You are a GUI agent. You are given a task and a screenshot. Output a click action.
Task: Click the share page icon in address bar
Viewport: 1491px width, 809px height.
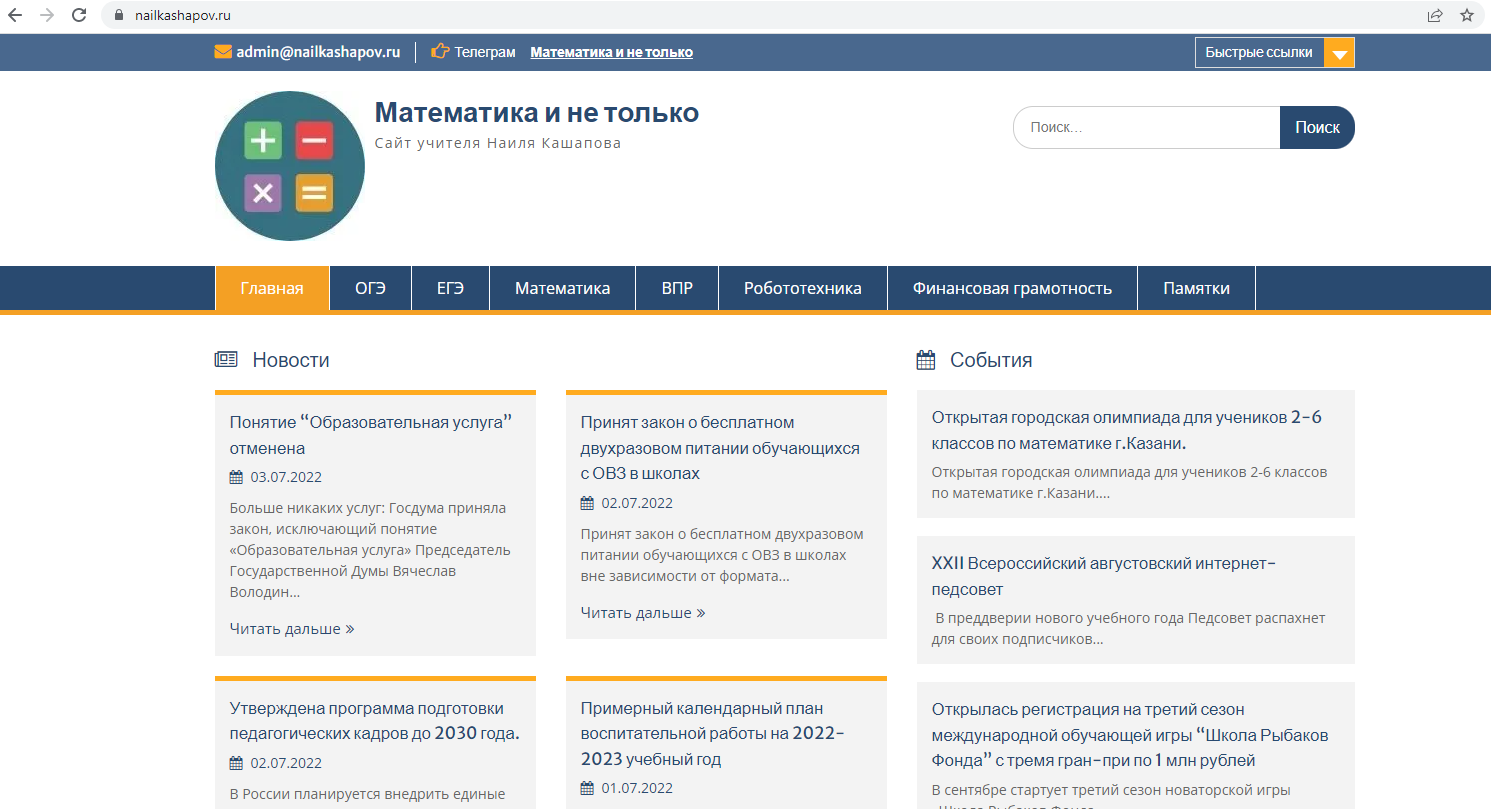tap(1435, 15)
